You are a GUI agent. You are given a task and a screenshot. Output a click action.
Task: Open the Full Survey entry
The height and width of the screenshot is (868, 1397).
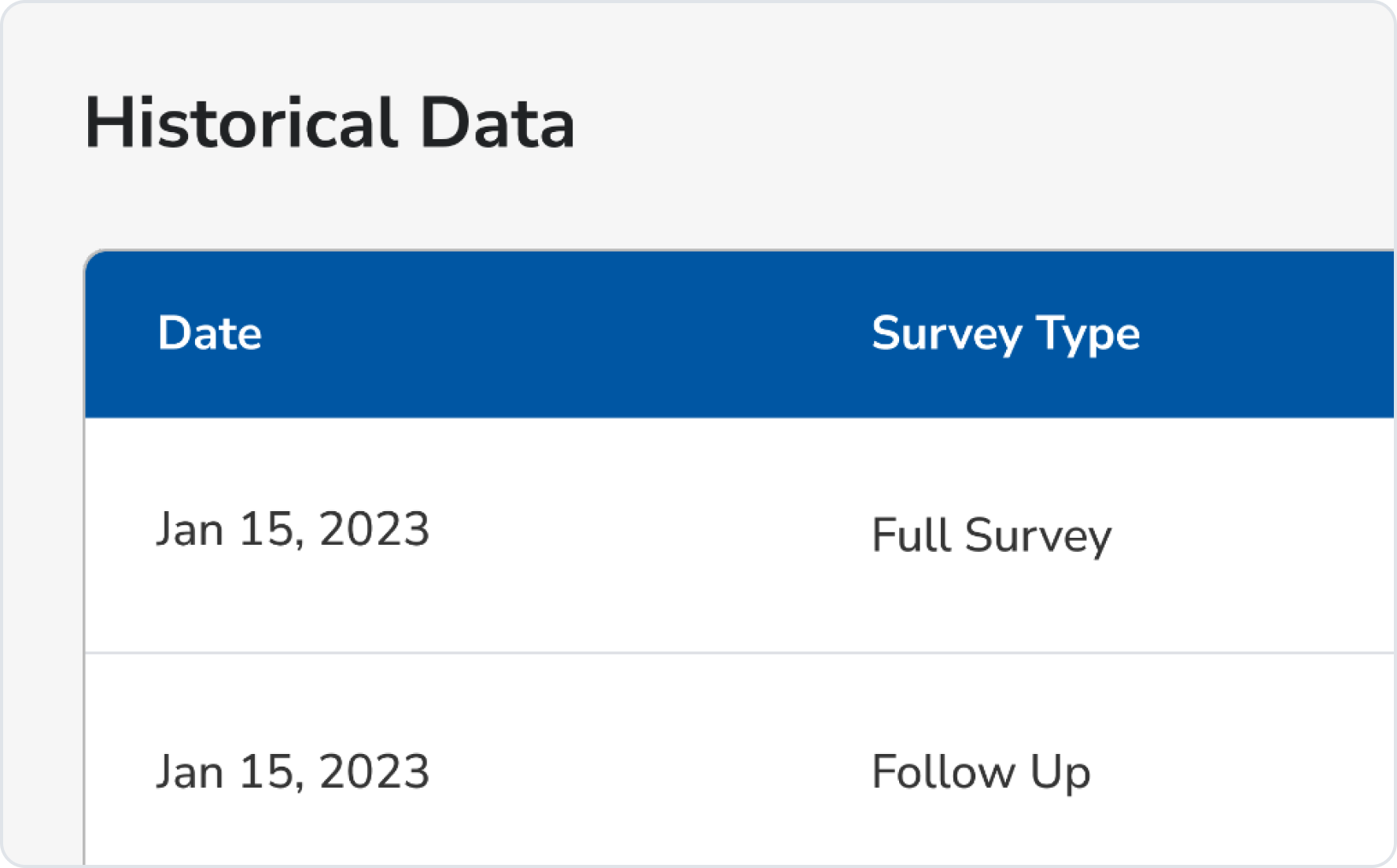coord(992,535)
